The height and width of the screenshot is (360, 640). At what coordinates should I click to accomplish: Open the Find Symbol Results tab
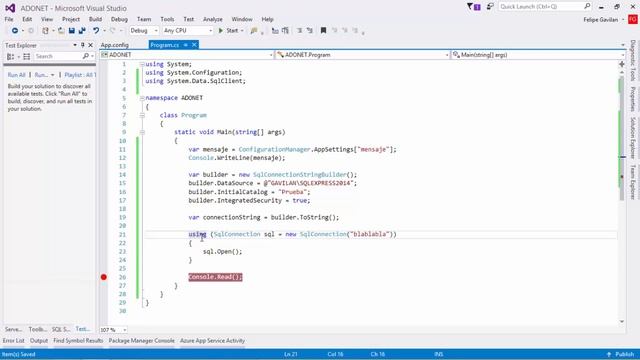click(x=78, y=341)
